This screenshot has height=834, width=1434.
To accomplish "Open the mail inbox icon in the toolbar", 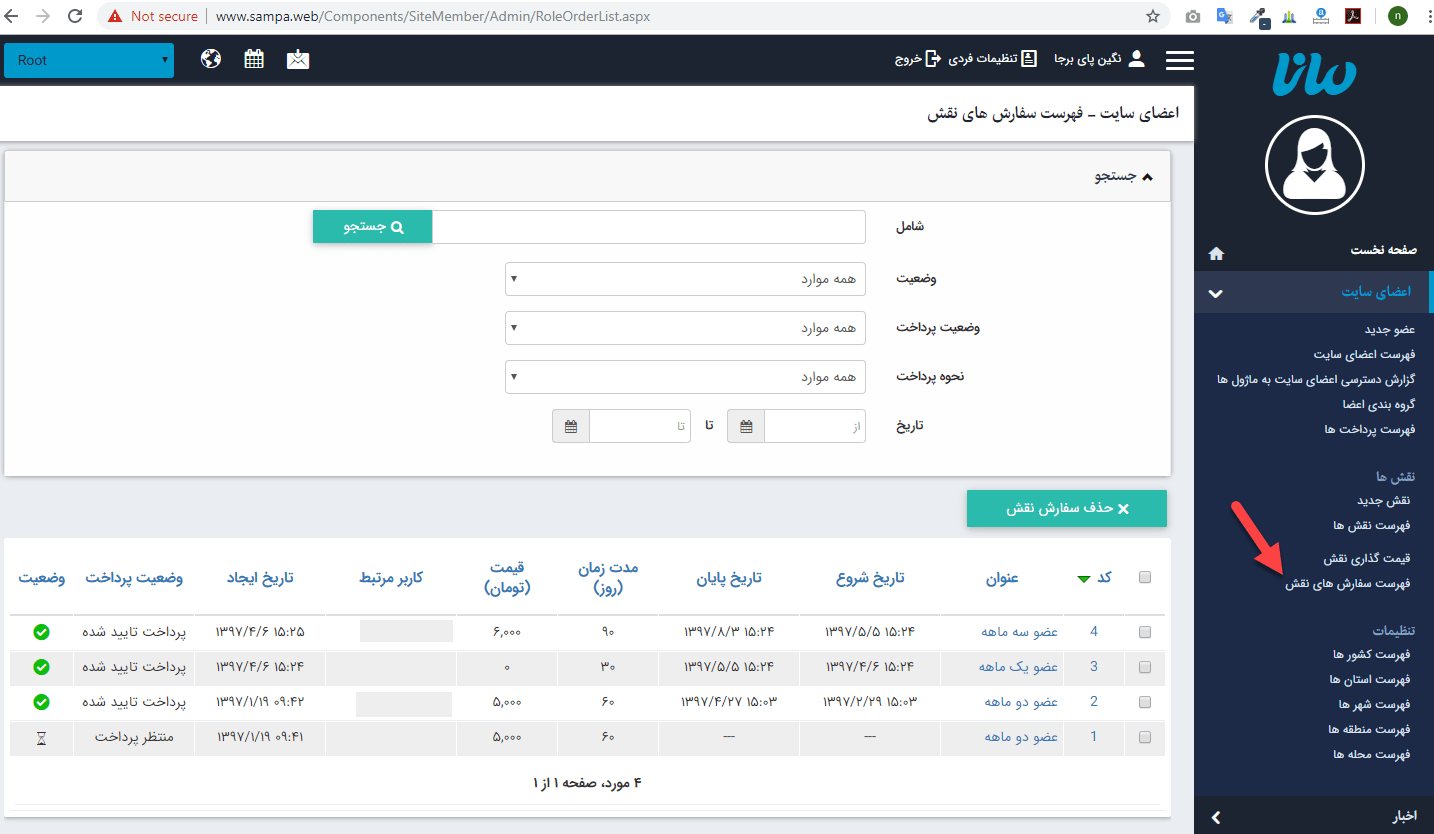I will 297,59.
